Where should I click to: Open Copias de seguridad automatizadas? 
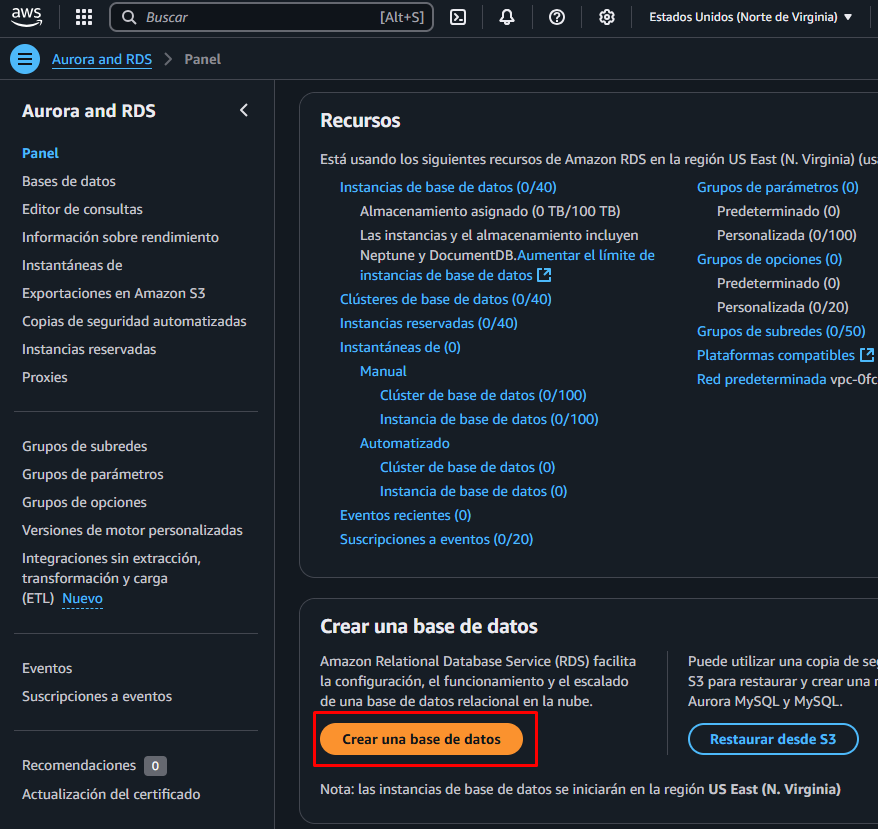[134, 321]
